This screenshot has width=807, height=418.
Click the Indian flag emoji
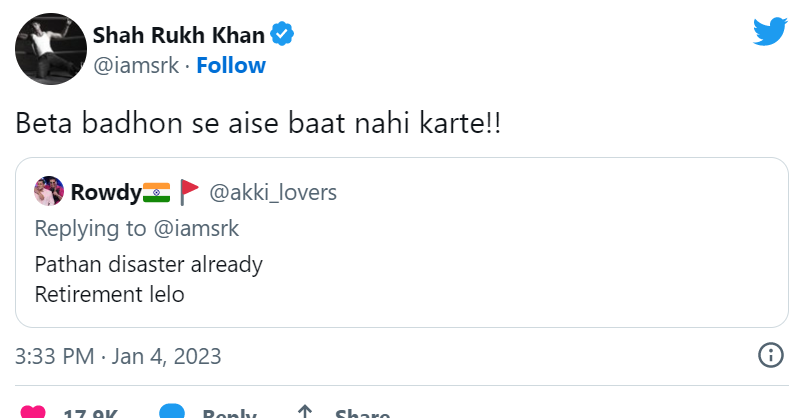click(157, 190)
